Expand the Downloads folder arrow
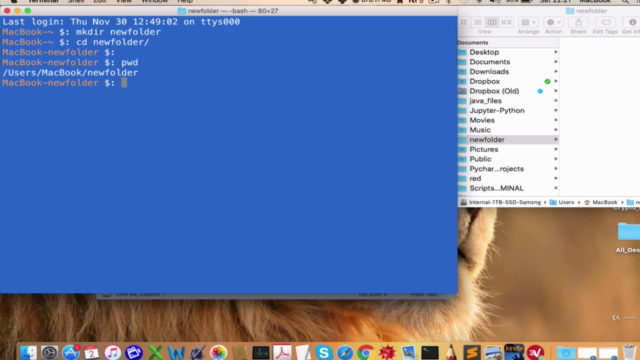The height and width of the screenshot is (360, 640). (x=556, y=72)
